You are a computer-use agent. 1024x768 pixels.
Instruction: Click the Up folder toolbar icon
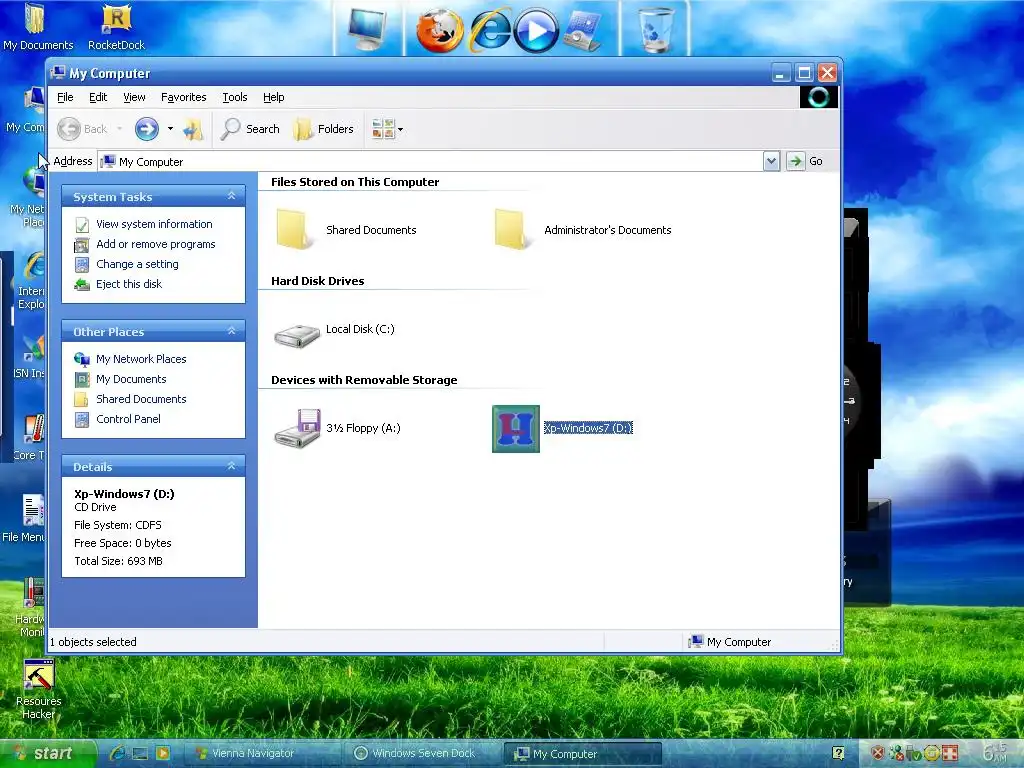(x=193, y=129)
